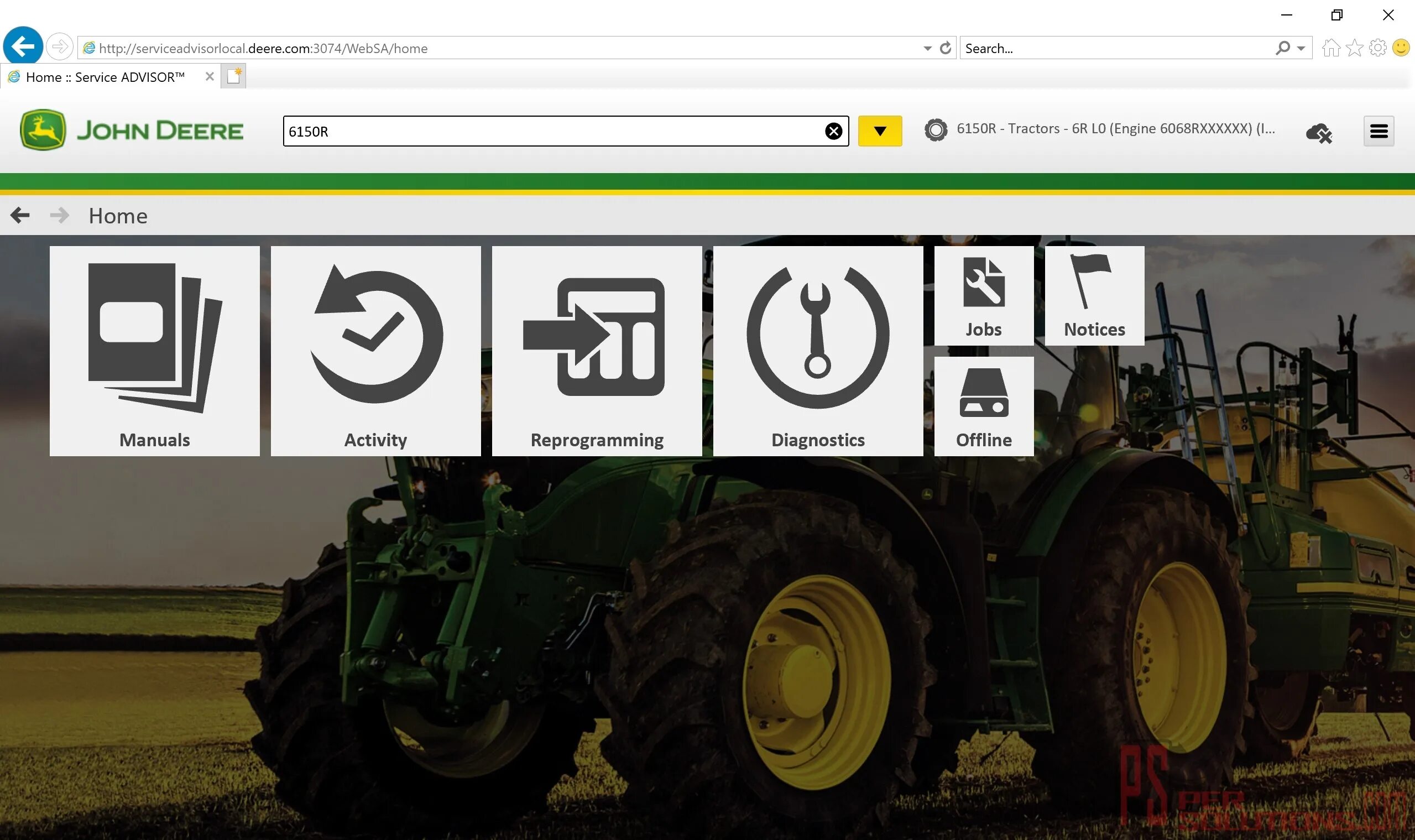The height and width of the screenshot is (840, 1415).
Task: Clear the 6150R model search text
Action: pyautogui.click(x=833, y=131)
